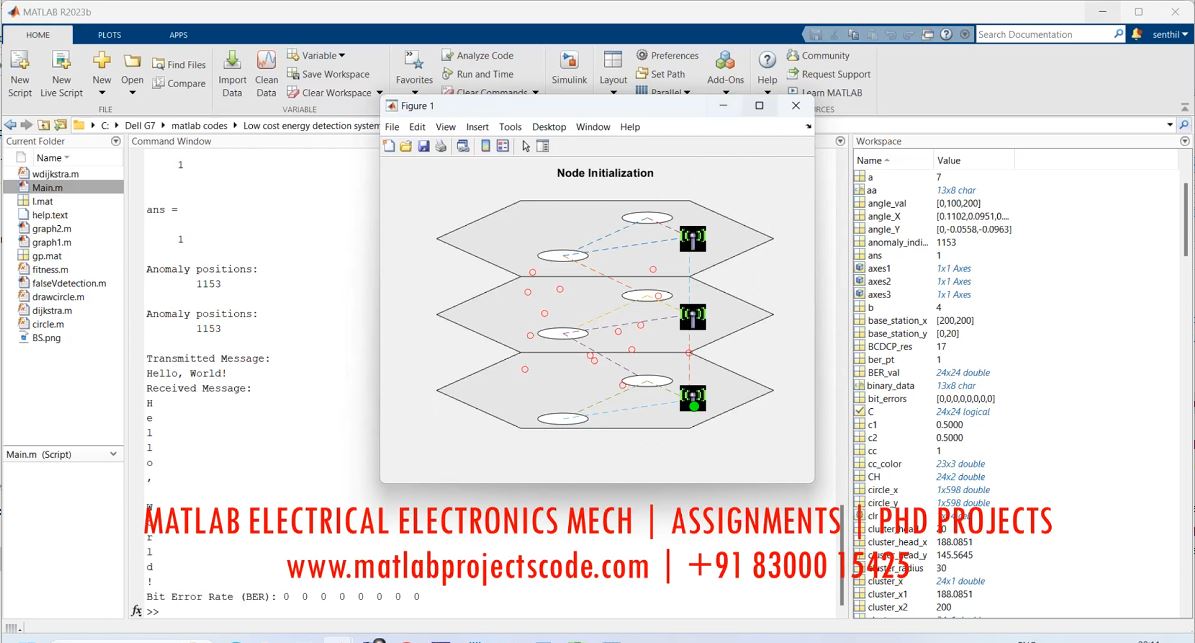Open Preferences gear in ribbon

click(x=668, y=56)
